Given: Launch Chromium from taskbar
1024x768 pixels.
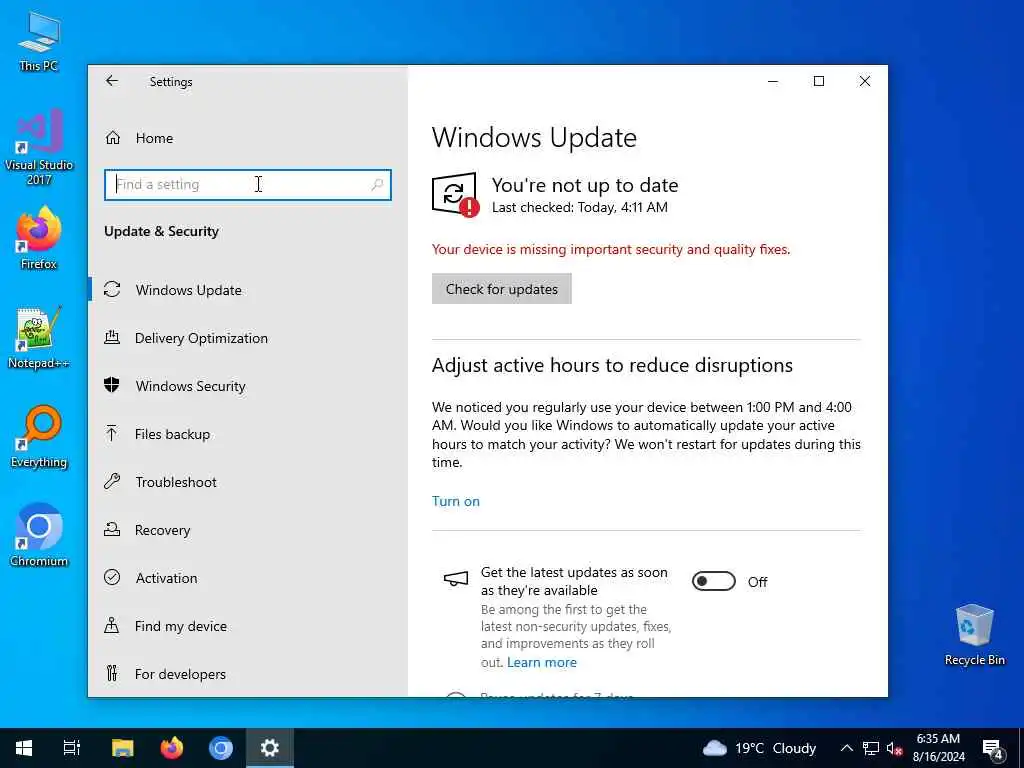Looking at the screenshot, I should [x=221, y=748].
